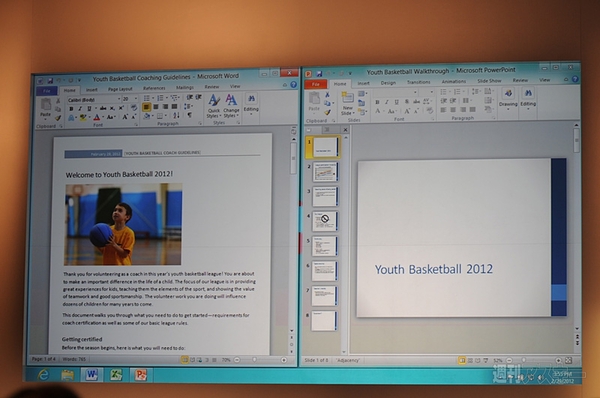Click Fit slide to window icon in PowerPoint
The width and height of the screenshot is (600, 398).
[569, 360]
